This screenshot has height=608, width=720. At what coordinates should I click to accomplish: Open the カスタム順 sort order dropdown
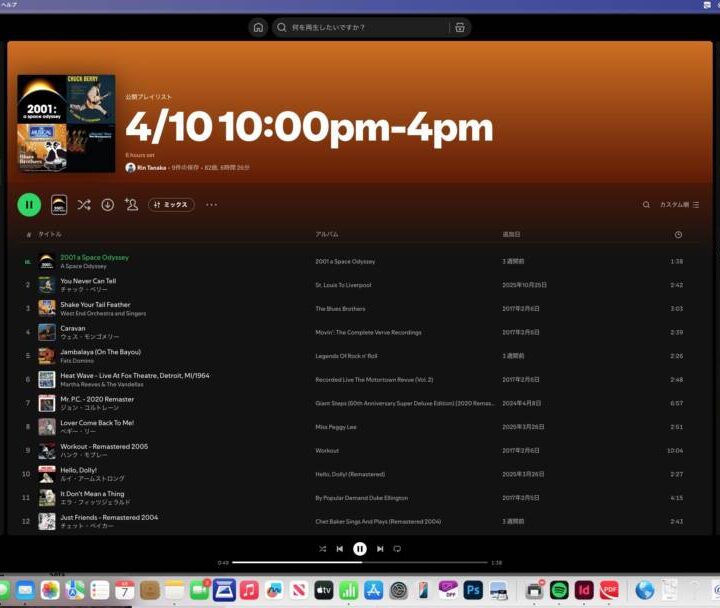[x=679, y=205]
